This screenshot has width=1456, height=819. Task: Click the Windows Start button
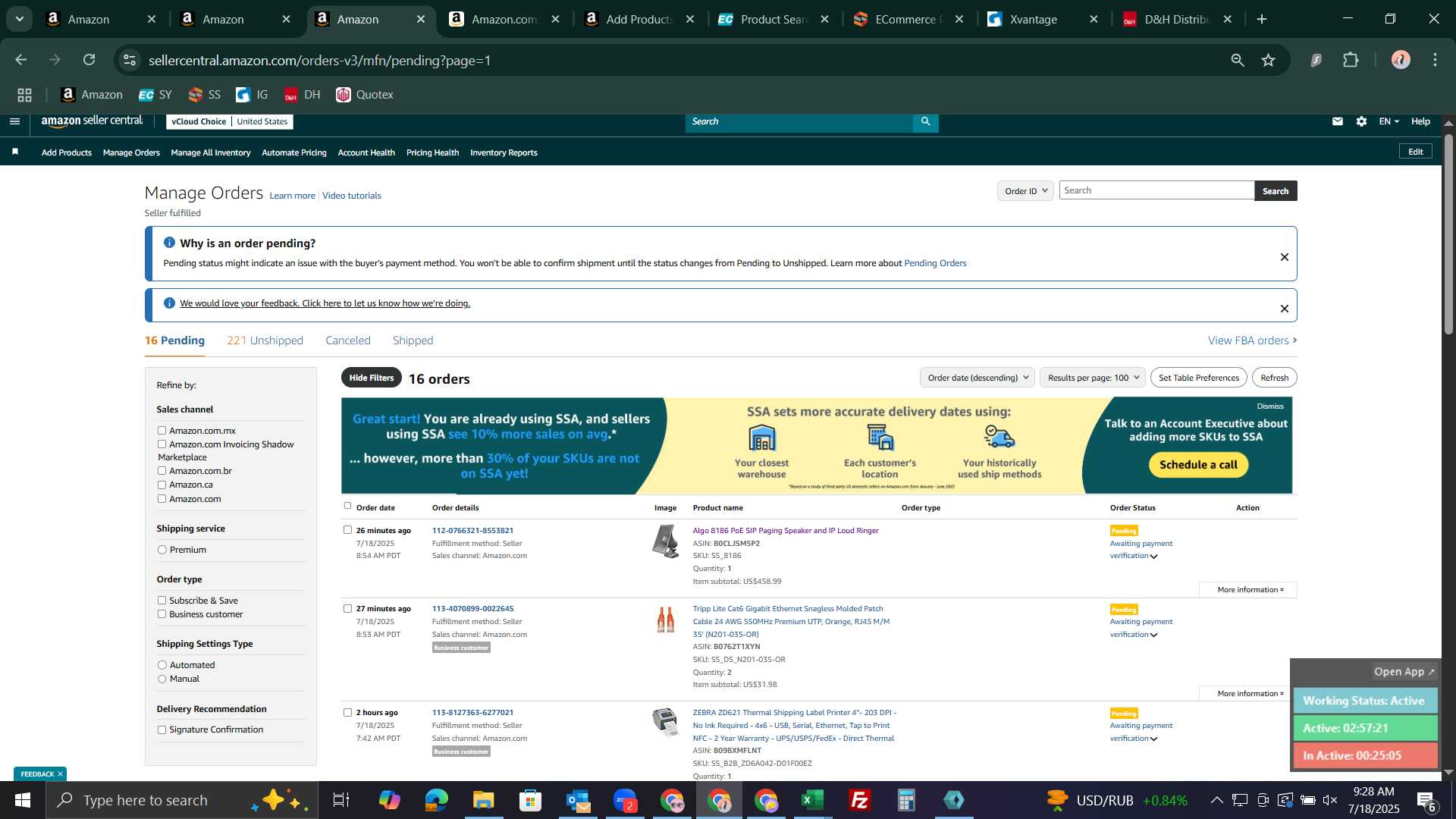pos(23,800)
